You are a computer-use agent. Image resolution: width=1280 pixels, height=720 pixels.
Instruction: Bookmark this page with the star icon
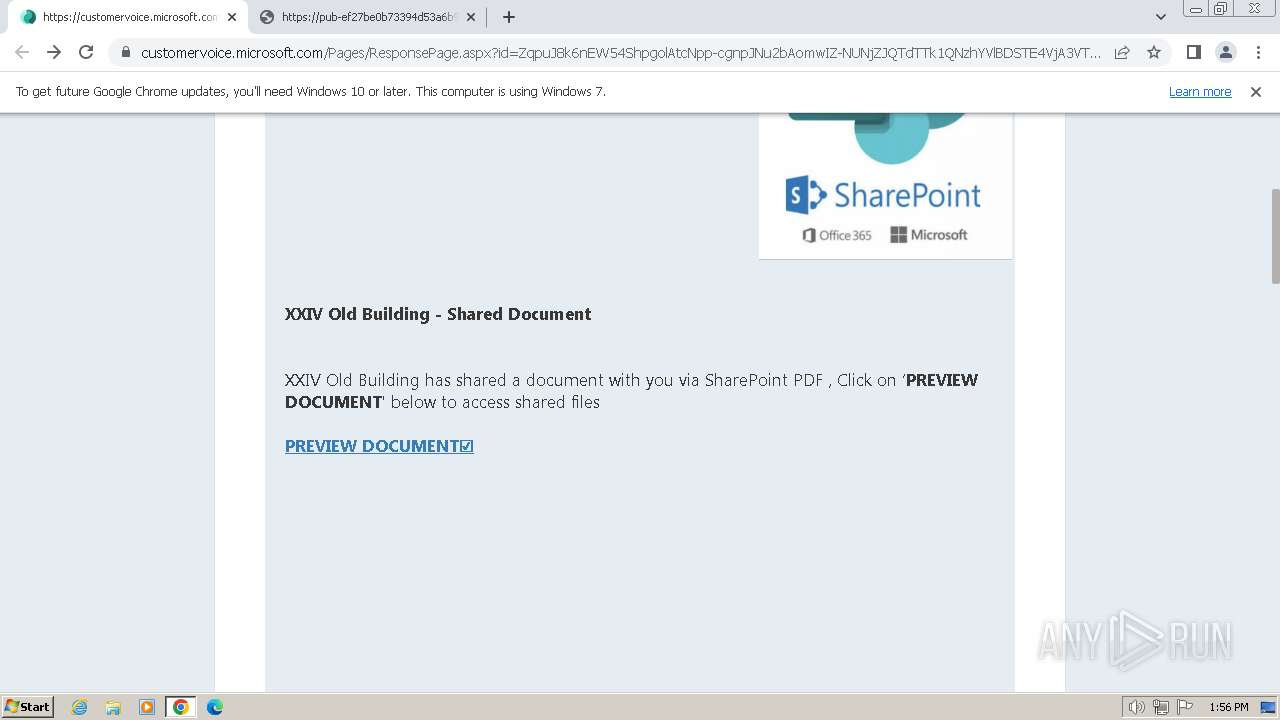point(1154,52)
